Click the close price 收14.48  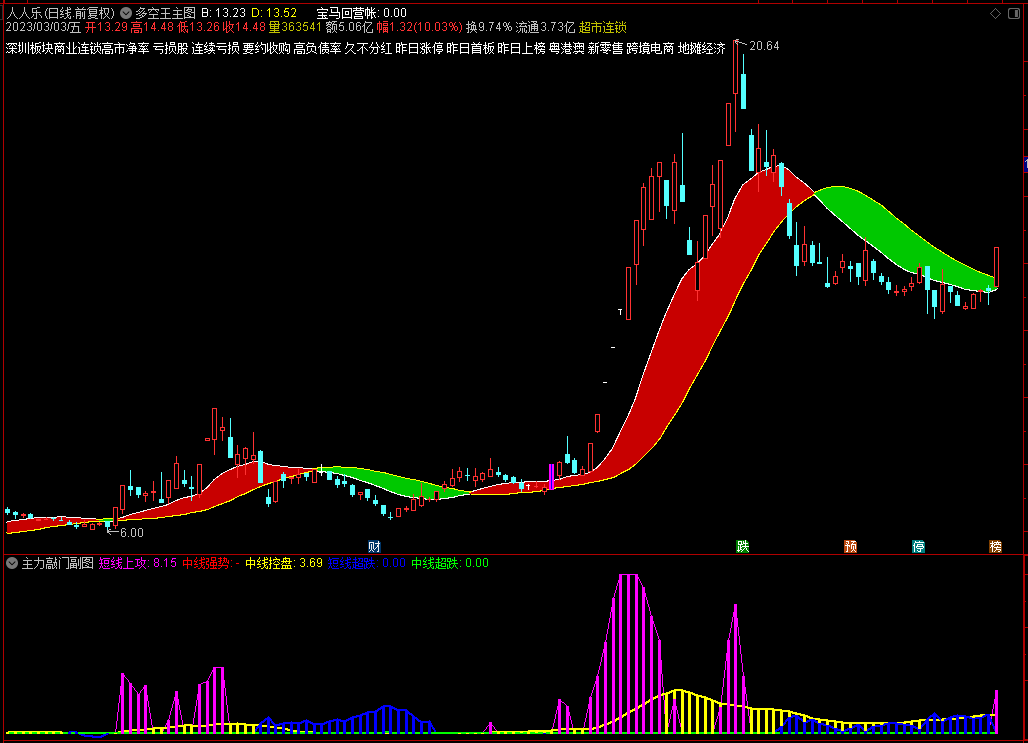pyautogui.click(x=244, y=28)
